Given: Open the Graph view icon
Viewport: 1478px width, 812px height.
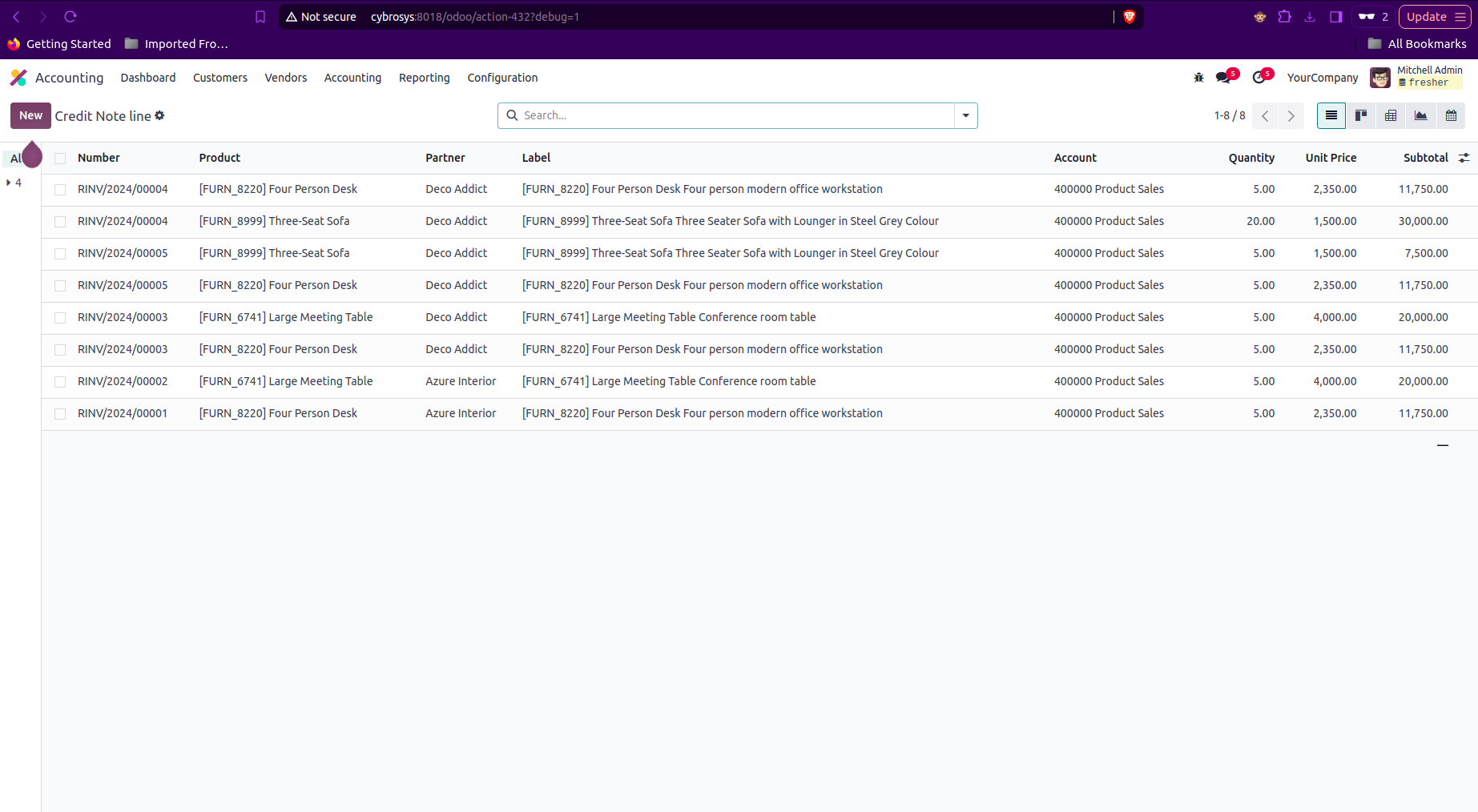Looking at the screenshot, I should coord(1420,115).
